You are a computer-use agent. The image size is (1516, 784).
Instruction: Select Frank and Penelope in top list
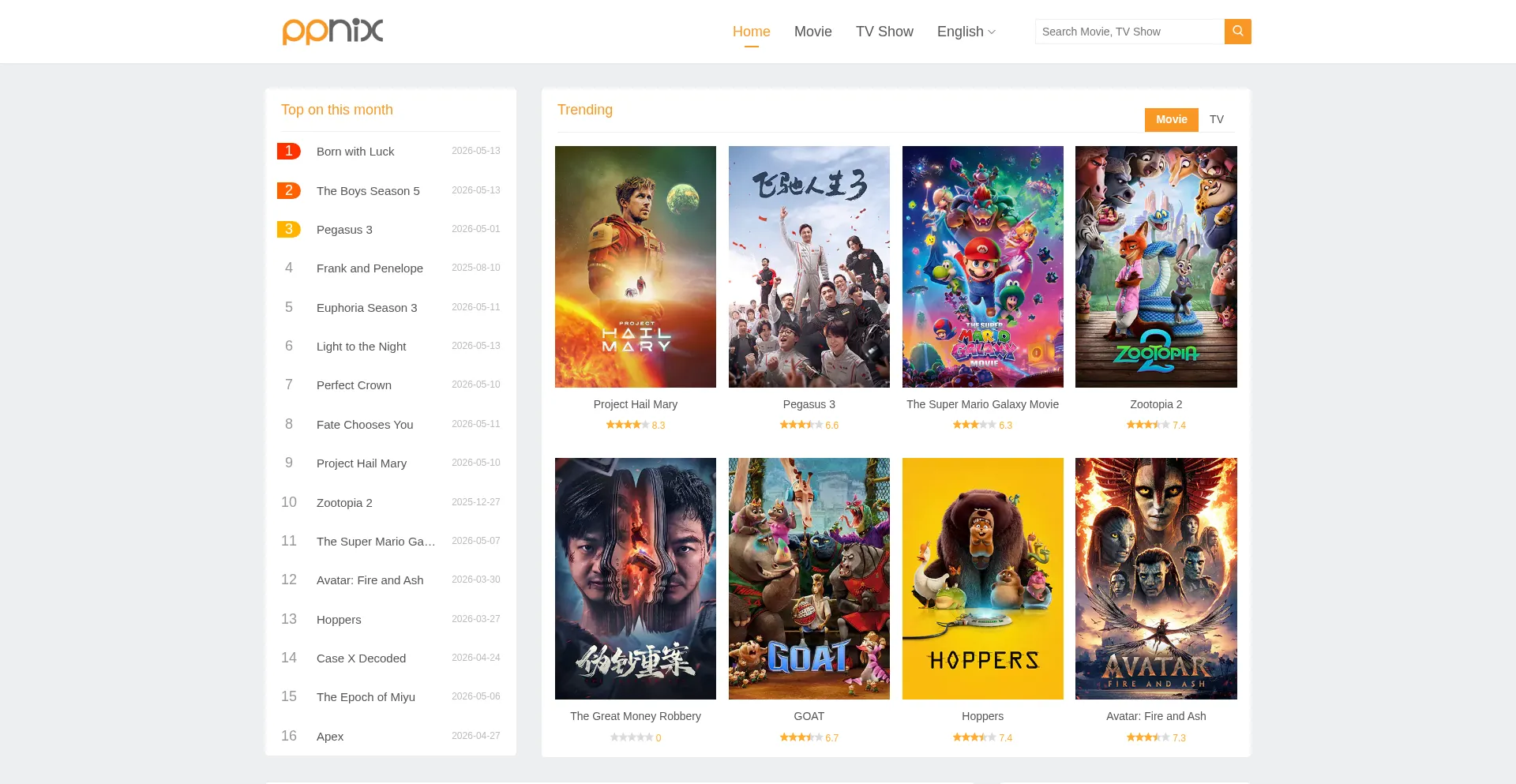370,268
